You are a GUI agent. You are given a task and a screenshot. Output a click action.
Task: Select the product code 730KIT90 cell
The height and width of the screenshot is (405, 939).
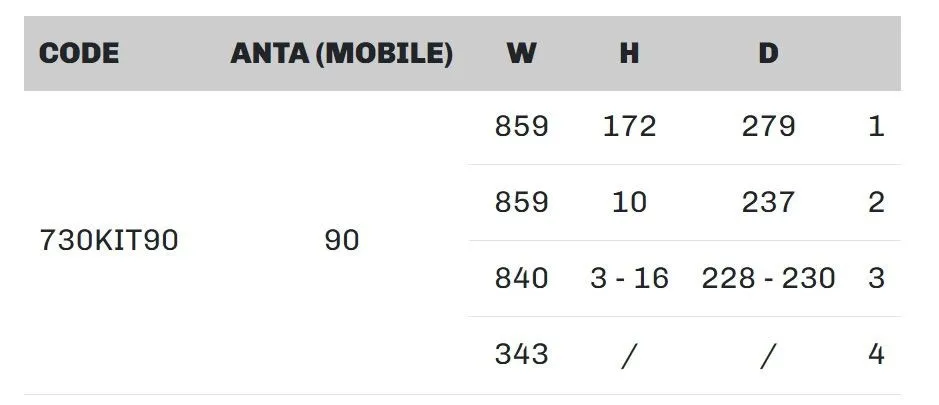pos(109,241)
